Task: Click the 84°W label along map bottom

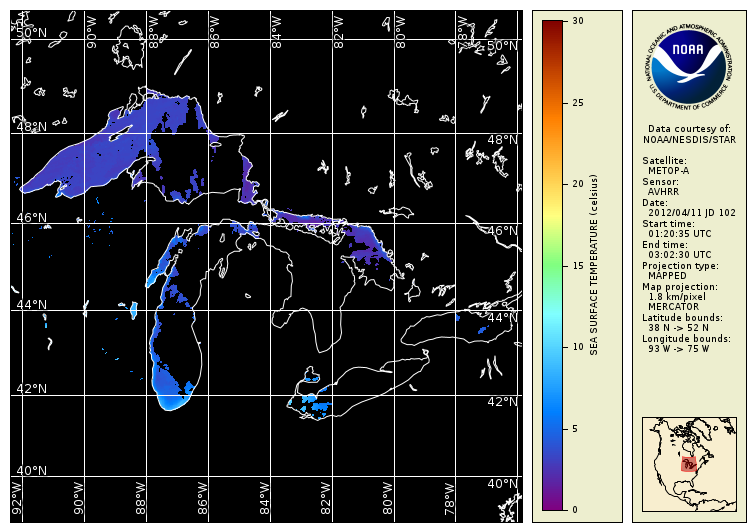Action: 264,498
